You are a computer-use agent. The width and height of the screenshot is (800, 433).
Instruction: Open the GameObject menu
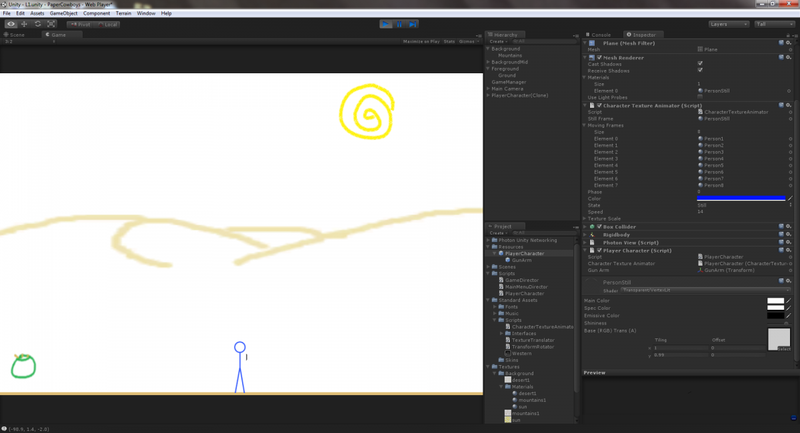(x=64, y=13)
